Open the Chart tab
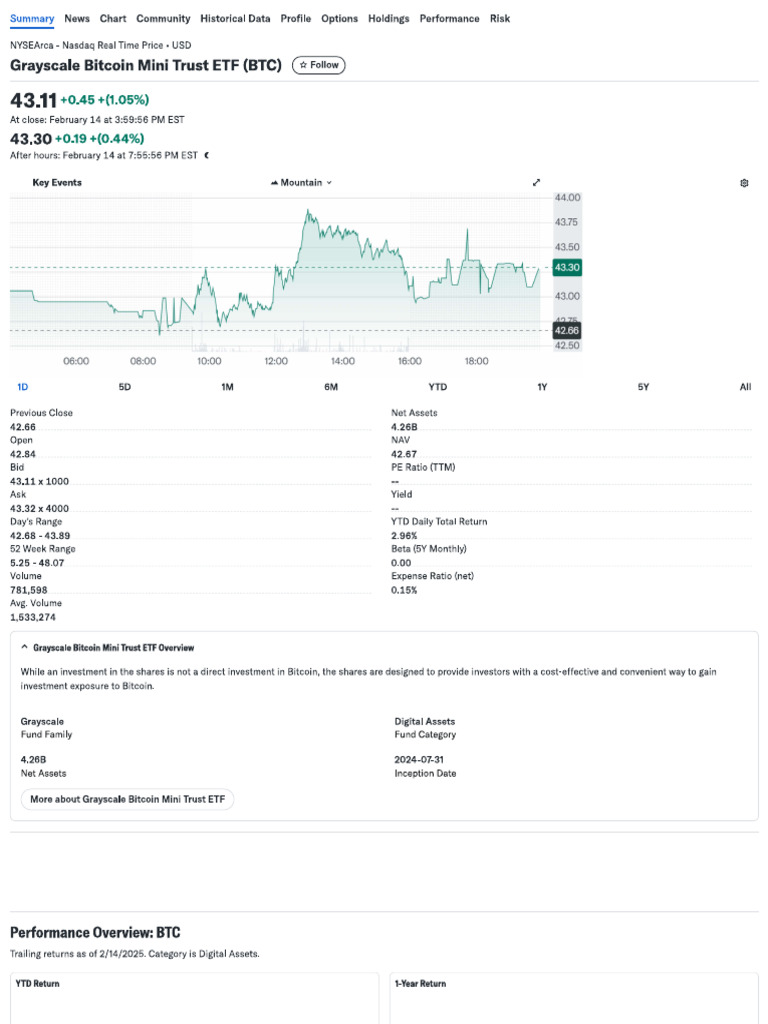 click(x=113, y=18)
